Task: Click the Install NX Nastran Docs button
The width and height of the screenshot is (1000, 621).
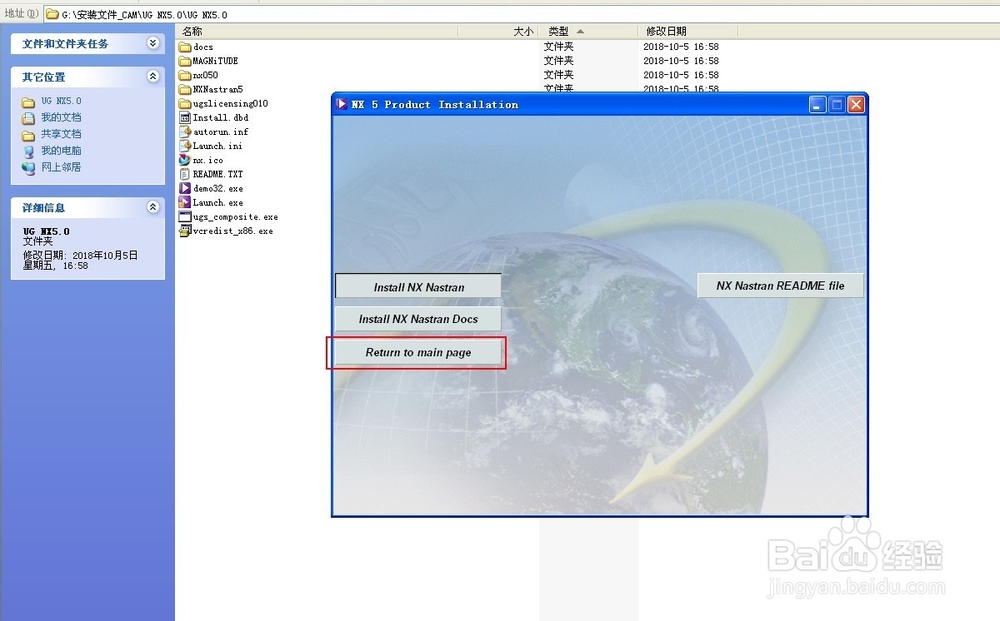Action: 418,319
